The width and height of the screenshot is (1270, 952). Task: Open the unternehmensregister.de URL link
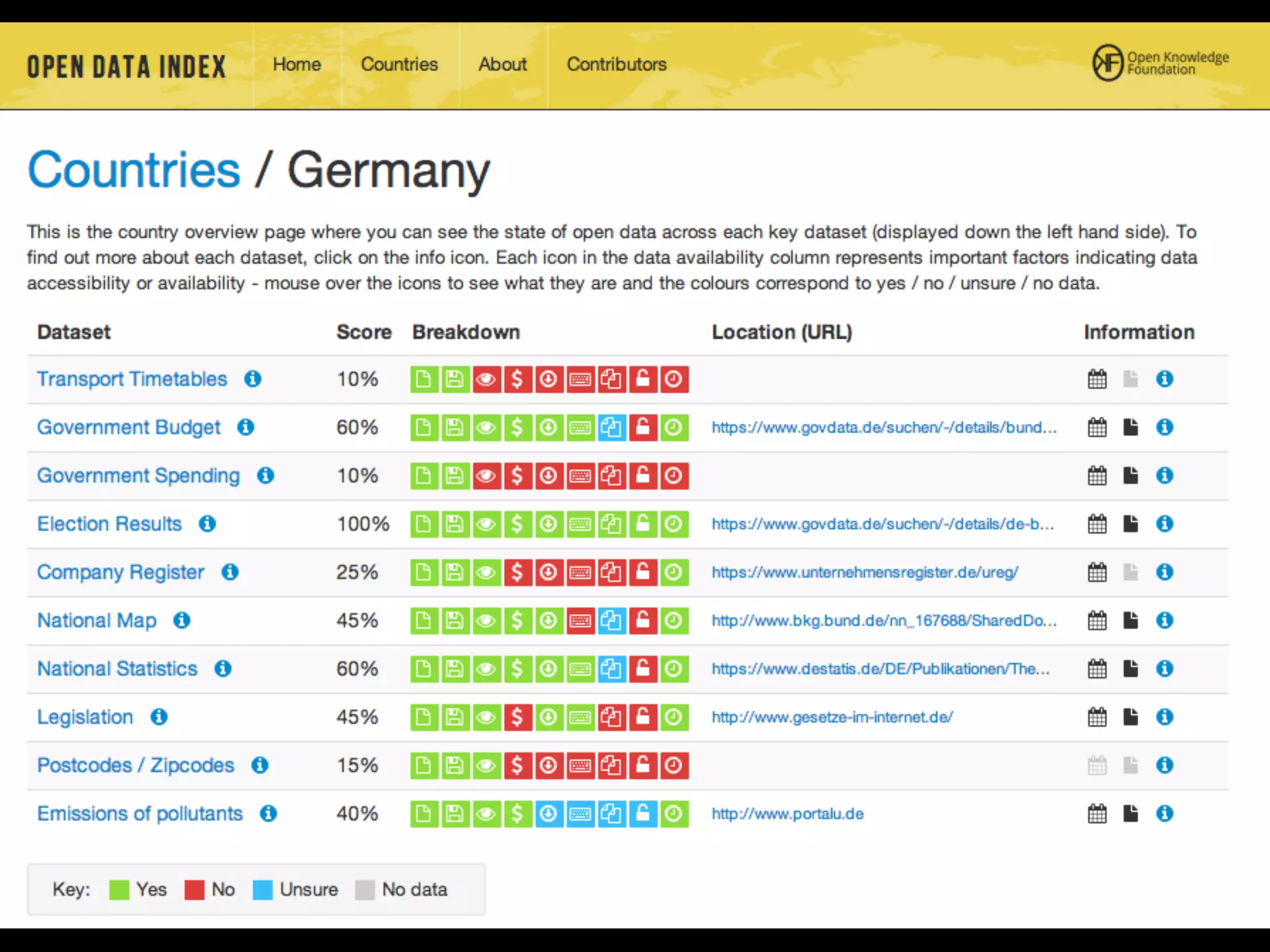[x=864, y=572]
